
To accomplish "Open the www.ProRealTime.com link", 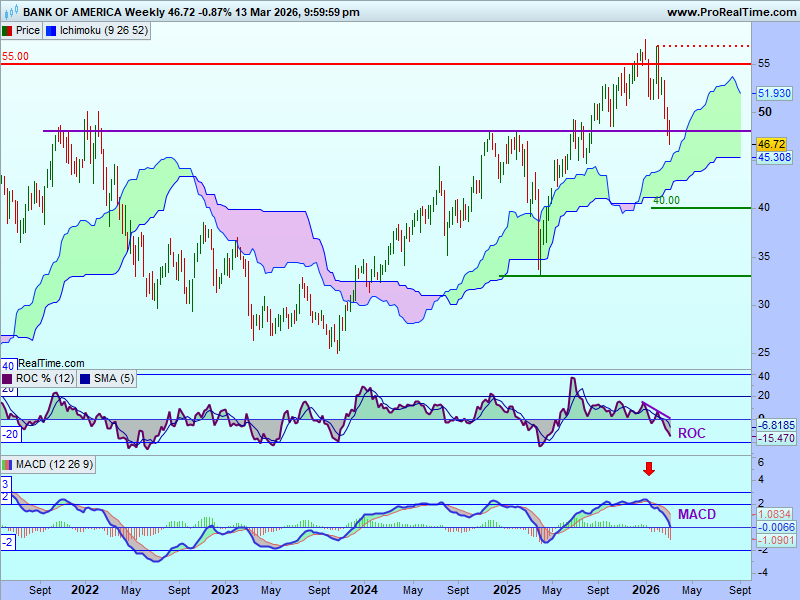I will [x=729, y=12].
